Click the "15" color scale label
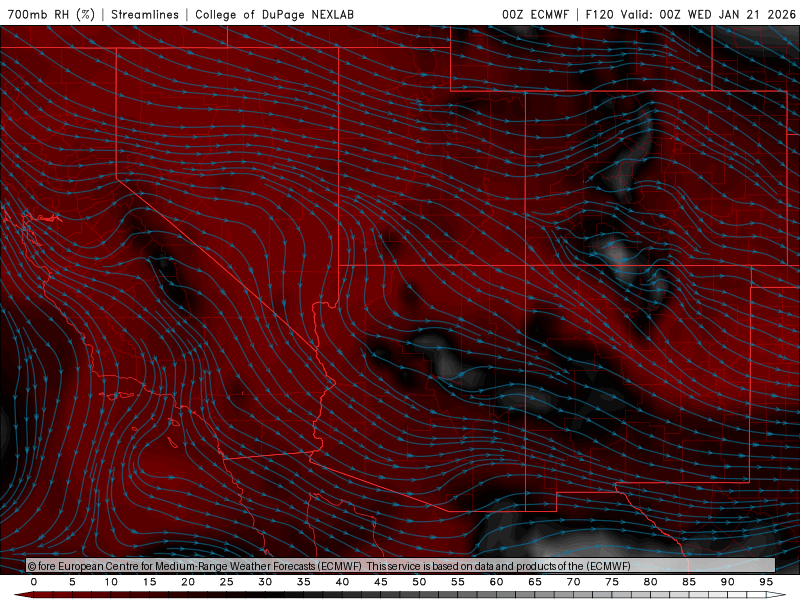Image resolution: width=800 pixels, height=600 pixels. (x=149, y=582)
